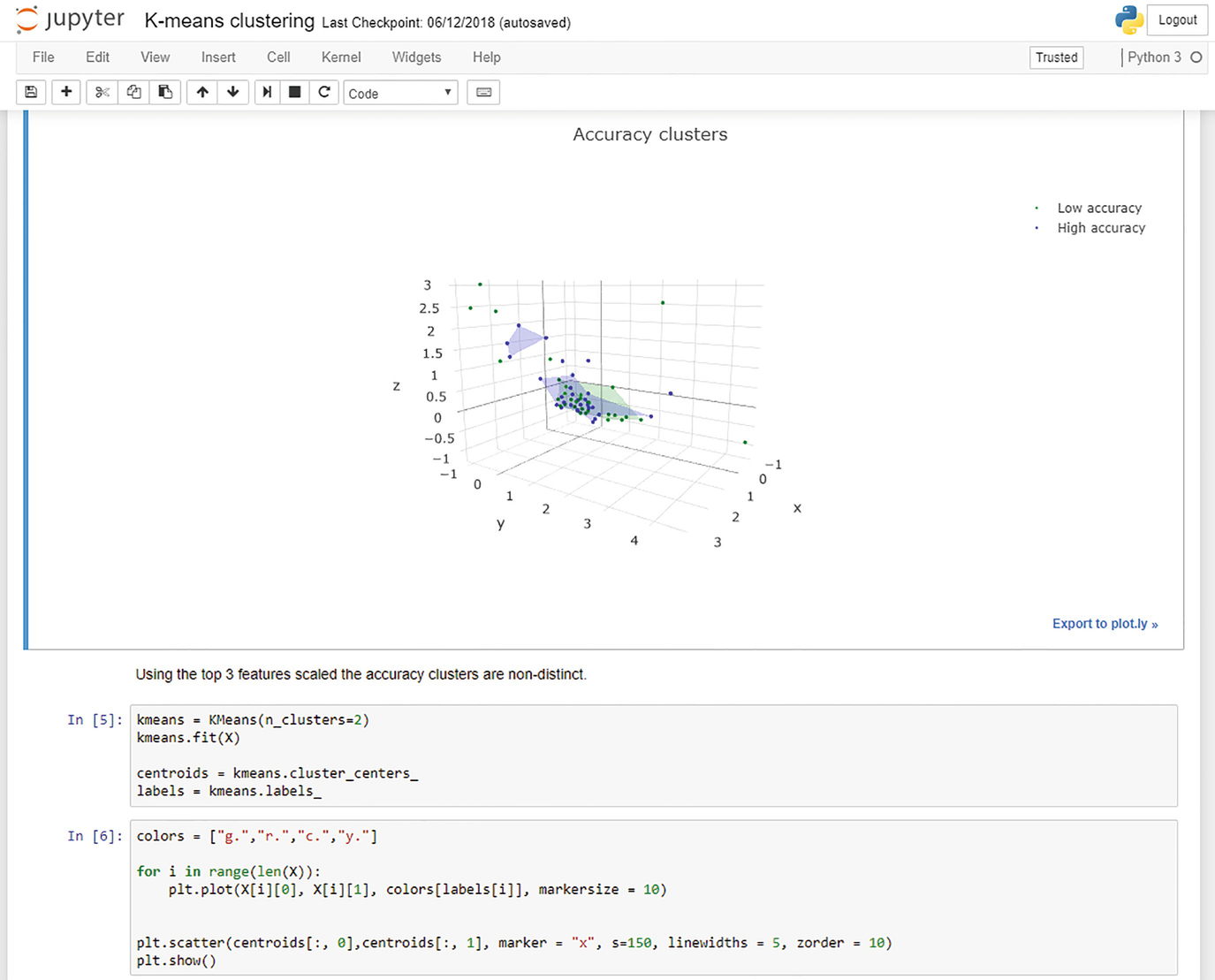Cut selected cells with scissors icon
Viewport: 1215px width, 980px height.
click(103, 92)
